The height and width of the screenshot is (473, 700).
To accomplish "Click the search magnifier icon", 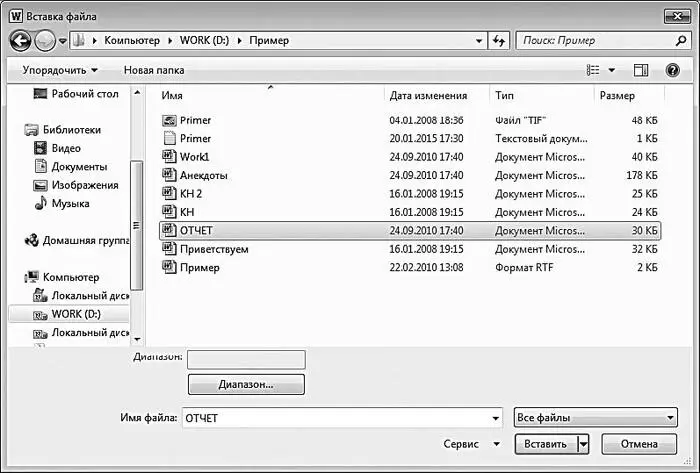I will tap(681, 41).
